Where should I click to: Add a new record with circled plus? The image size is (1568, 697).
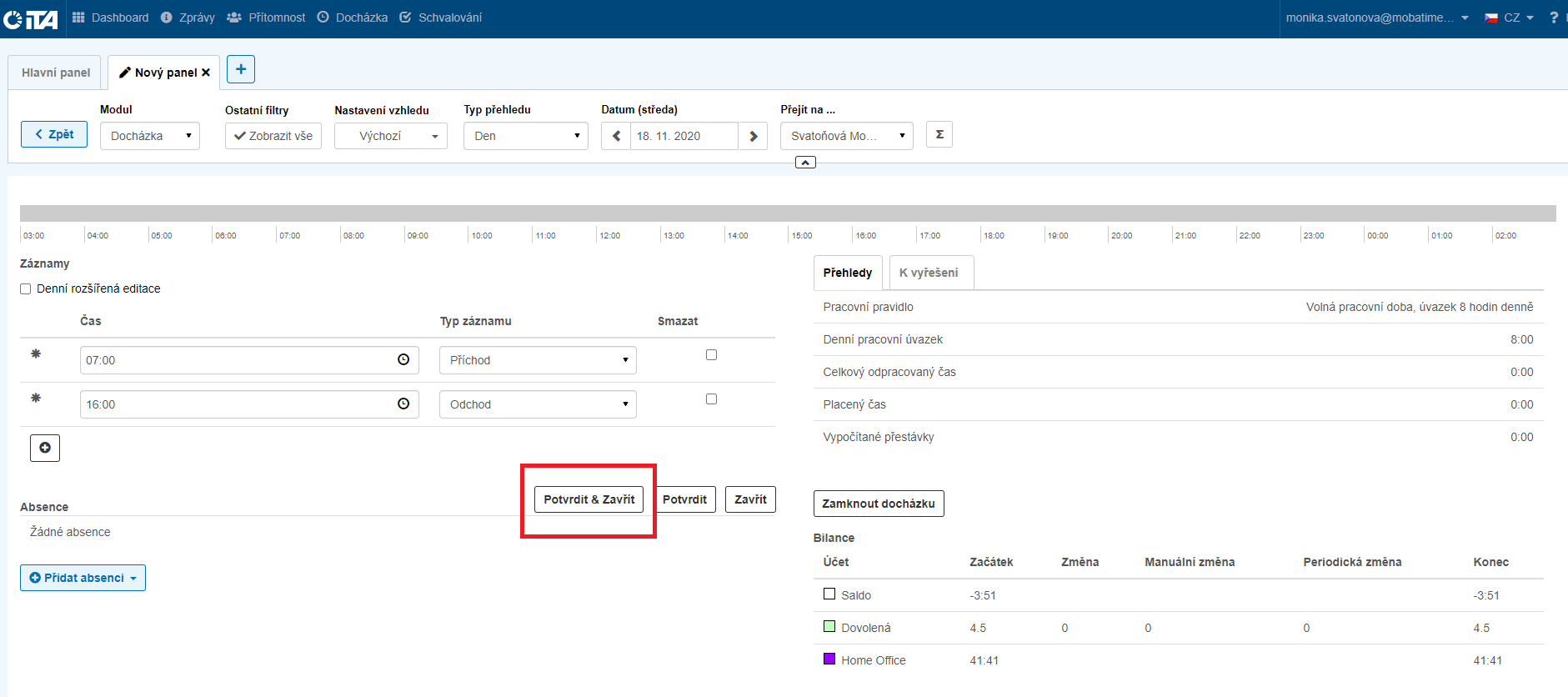[x=45, y=448]
